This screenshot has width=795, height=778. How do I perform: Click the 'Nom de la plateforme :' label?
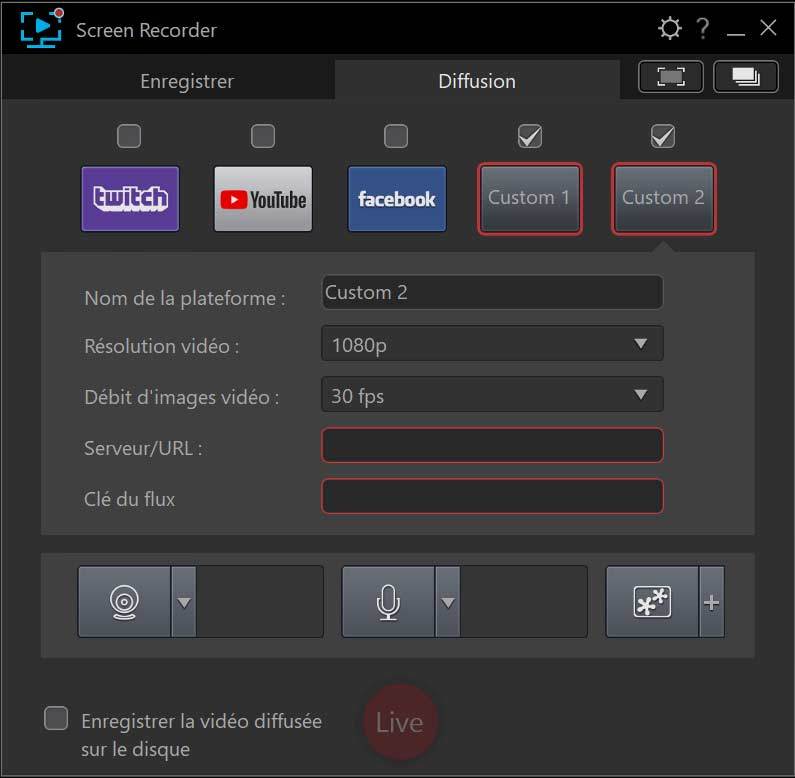(x=185, y=298)
